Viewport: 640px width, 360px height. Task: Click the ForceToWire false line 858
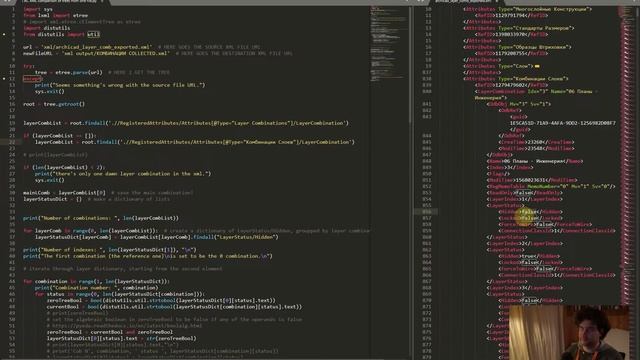point(545,224)
